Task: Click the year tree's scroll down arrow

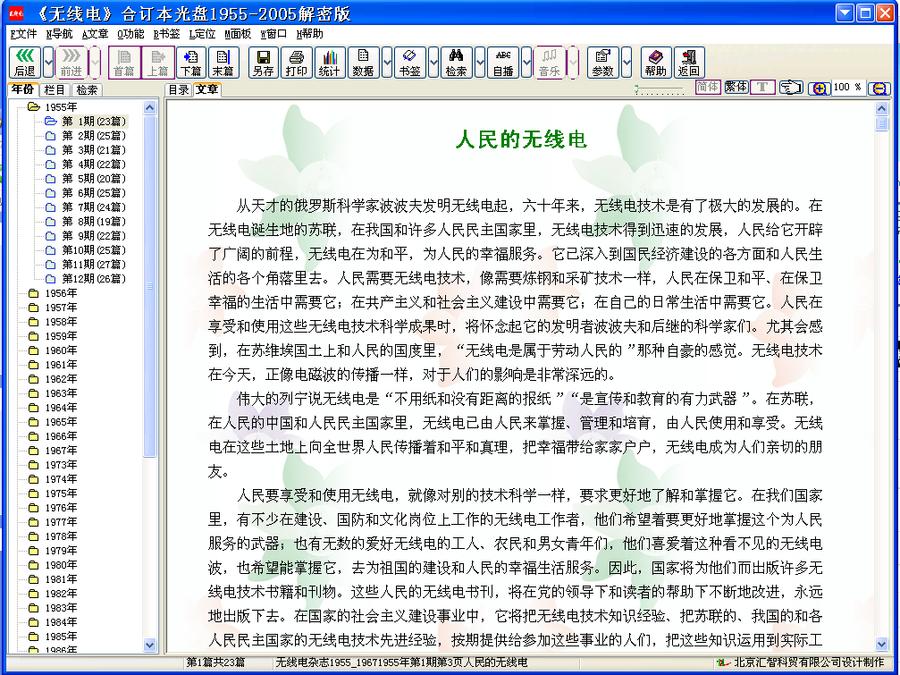Action: coord(150,645)
